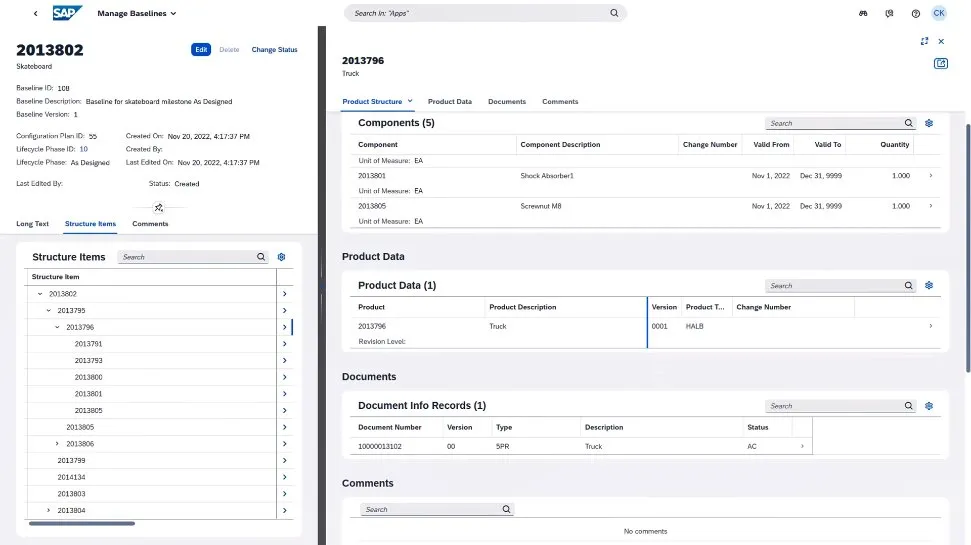971x545 pixels.
Task: Open the Product Structure tab dropdown arrow
Action: (x=410, y=101)
